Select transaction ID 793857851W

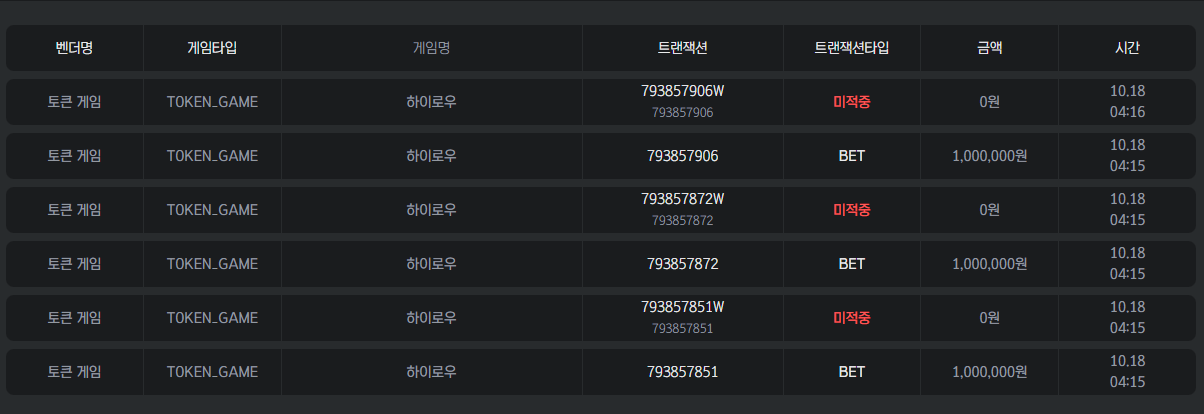coord(682,307)
